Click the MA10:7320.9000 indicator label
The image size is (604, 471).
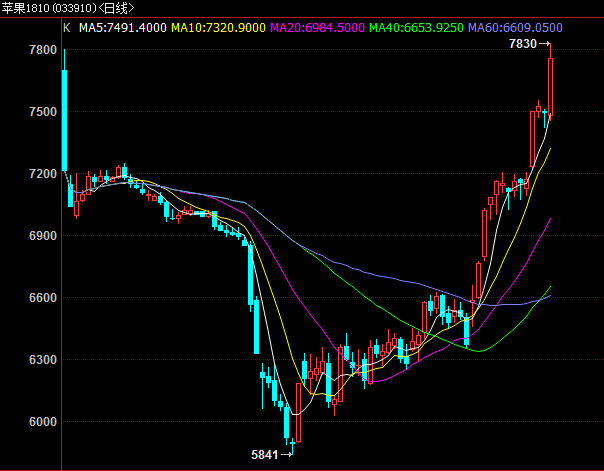point(218,28)
